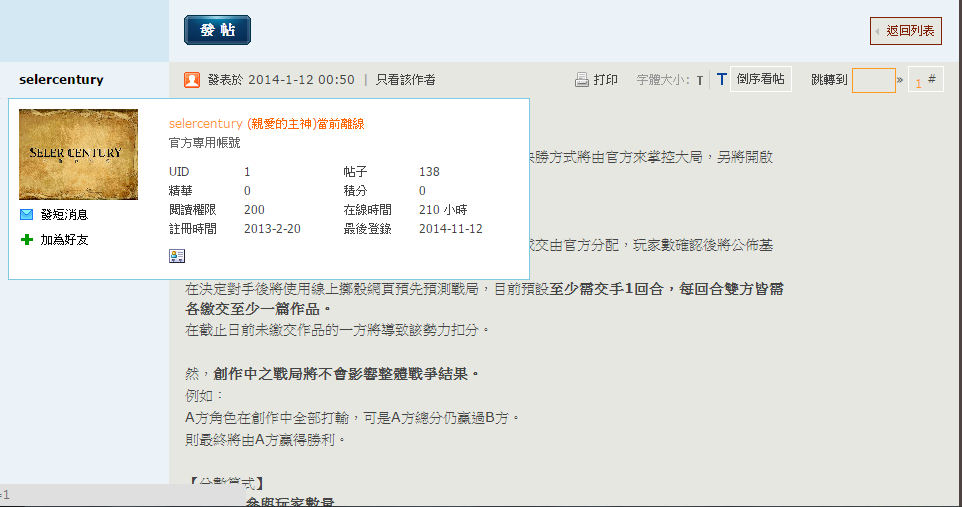Toggle 倒序看帖 reverse order view
This screenshot has width=962, height=507.
tap(760, 80)
